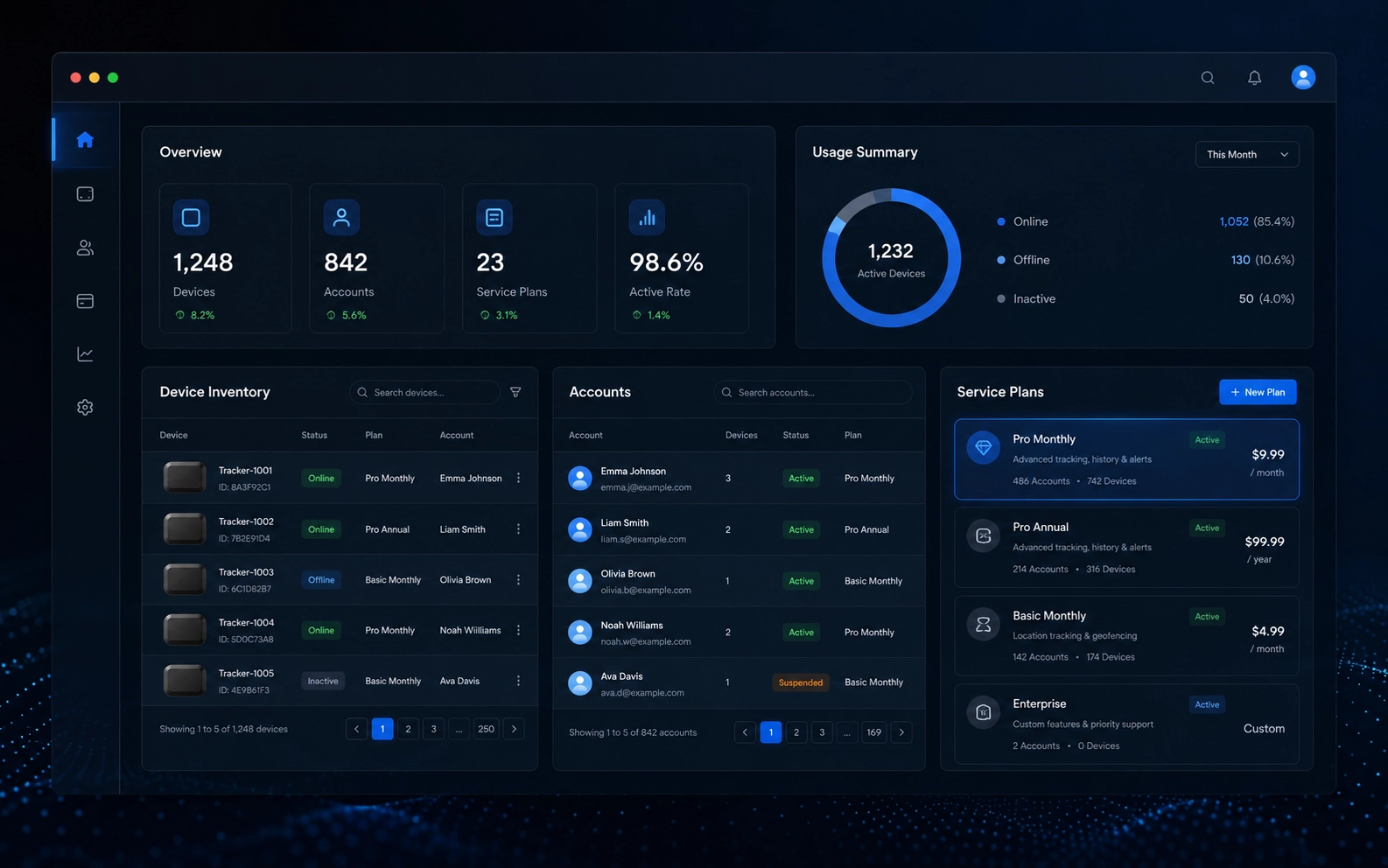The image size is (1388, 868).
Task: Select the Pro Monthly plan card
Action: tap(1126, 459)
